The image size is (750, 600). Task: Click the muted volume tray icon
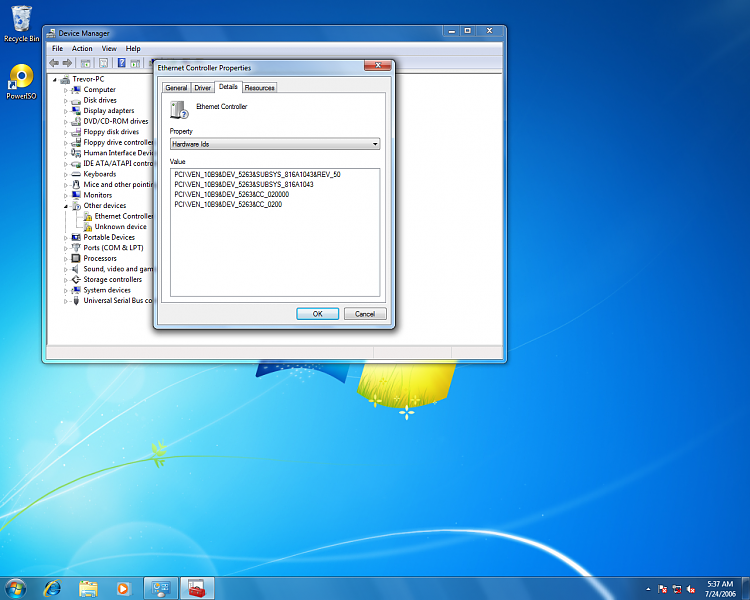pos(691,589)
